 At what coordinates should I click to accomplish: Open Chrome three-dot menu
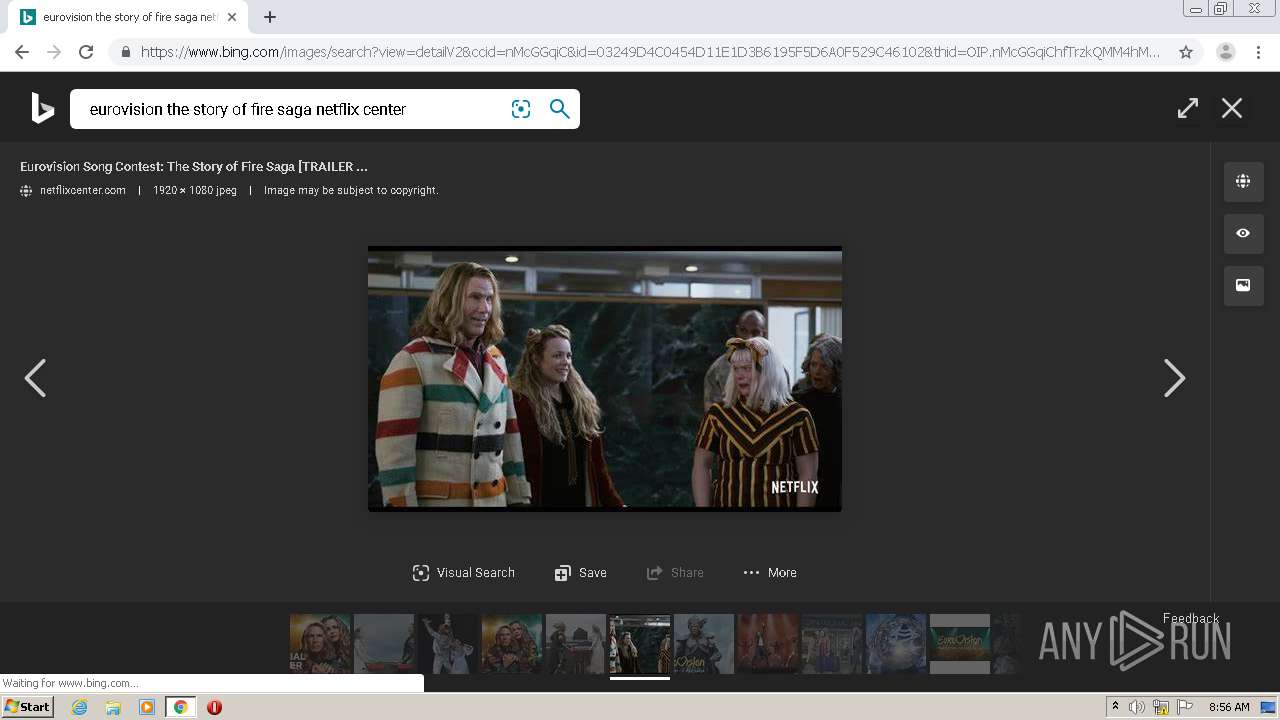click(x=1258, y=52)
